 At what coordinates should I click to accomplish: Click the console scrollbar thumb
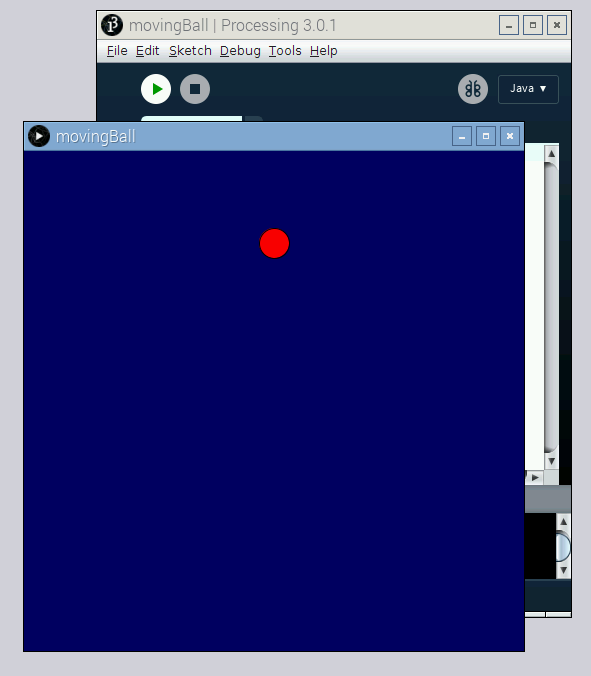point(563,546)
